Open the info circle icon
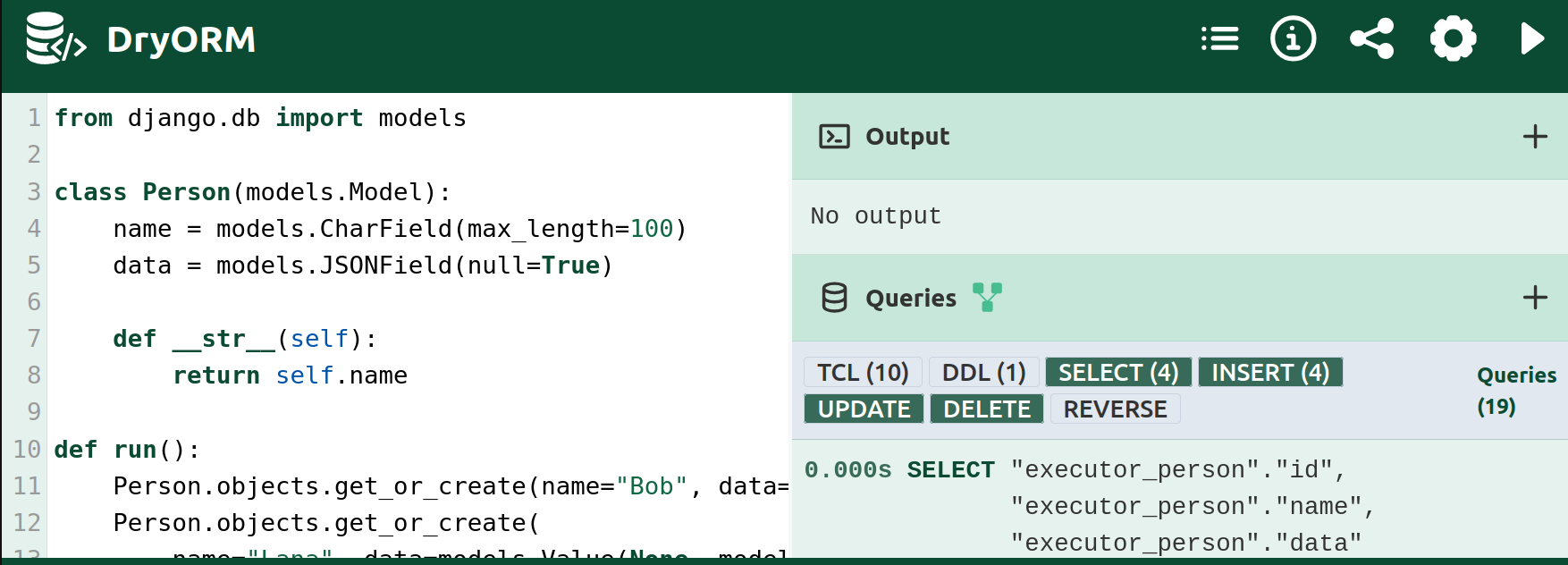 pyautogui.click(x=1293, y=39)
